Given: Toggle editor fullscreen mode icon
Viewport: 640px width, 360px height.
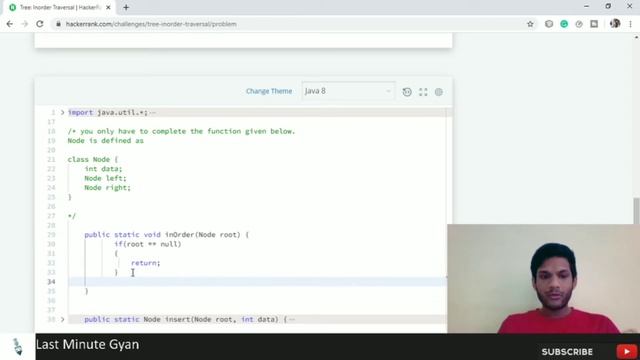Looking at the screenshot, I should click(423, 92).
